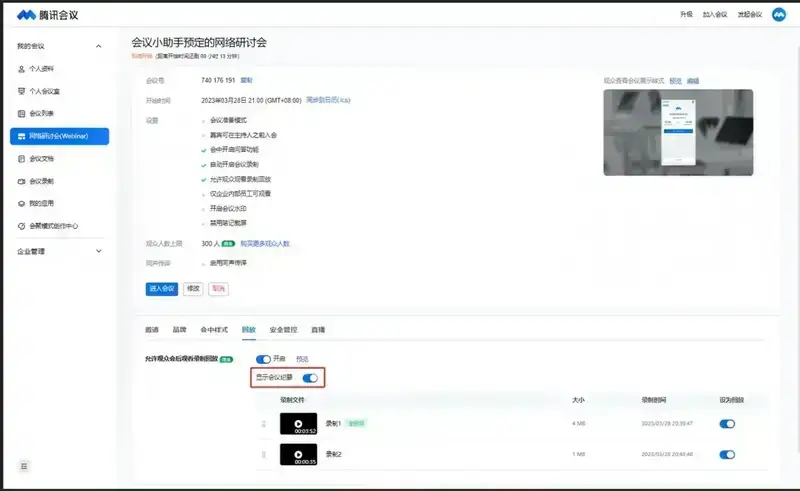Toggle 显示会议纪要 switch
This screenshot has height=491, width=800.
[x=310, y=378]
